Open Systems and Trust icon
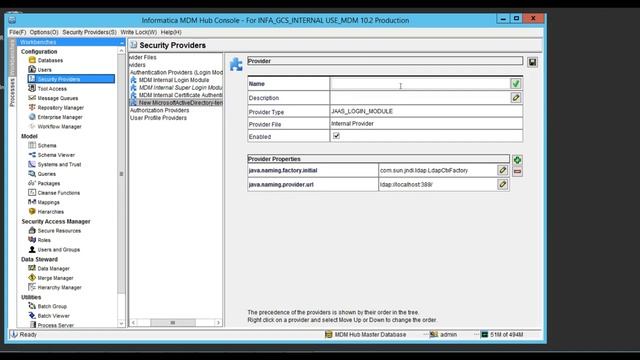This screenshot has height=360, width=640. pos(32,164)
